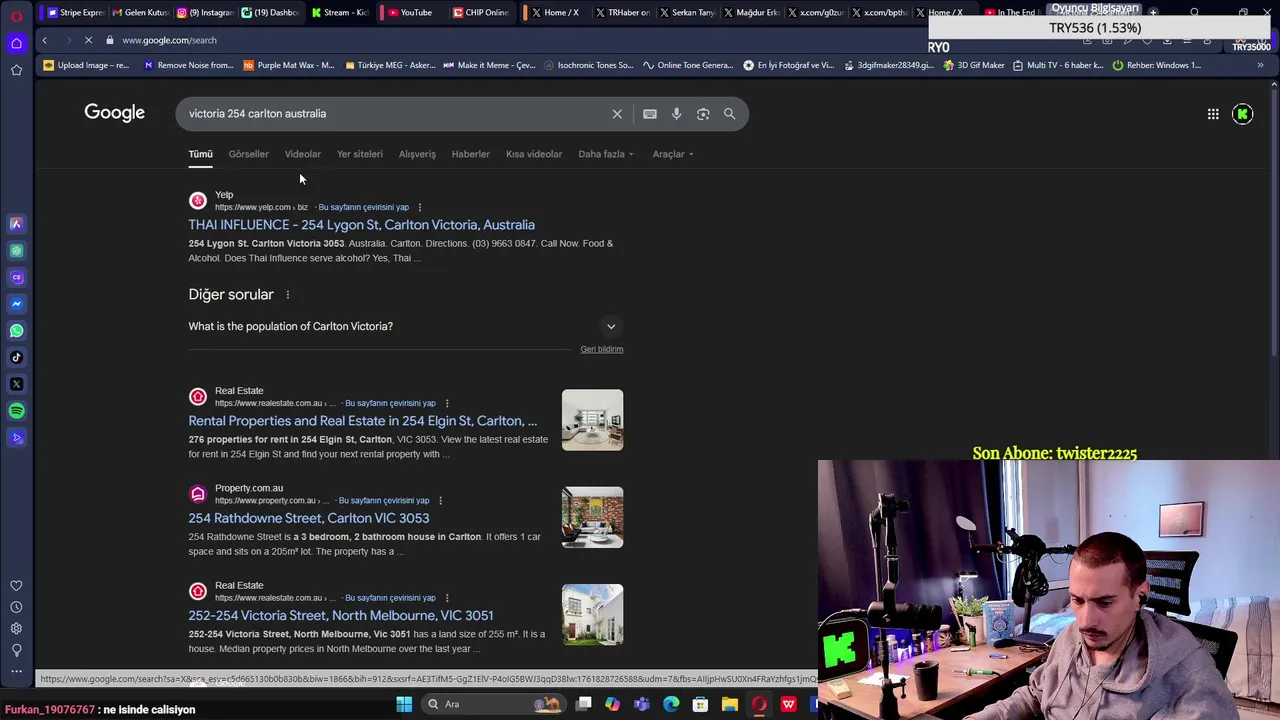
Task: Open settings gear in Opera sidebar
Action: click(x=16, y=628)
